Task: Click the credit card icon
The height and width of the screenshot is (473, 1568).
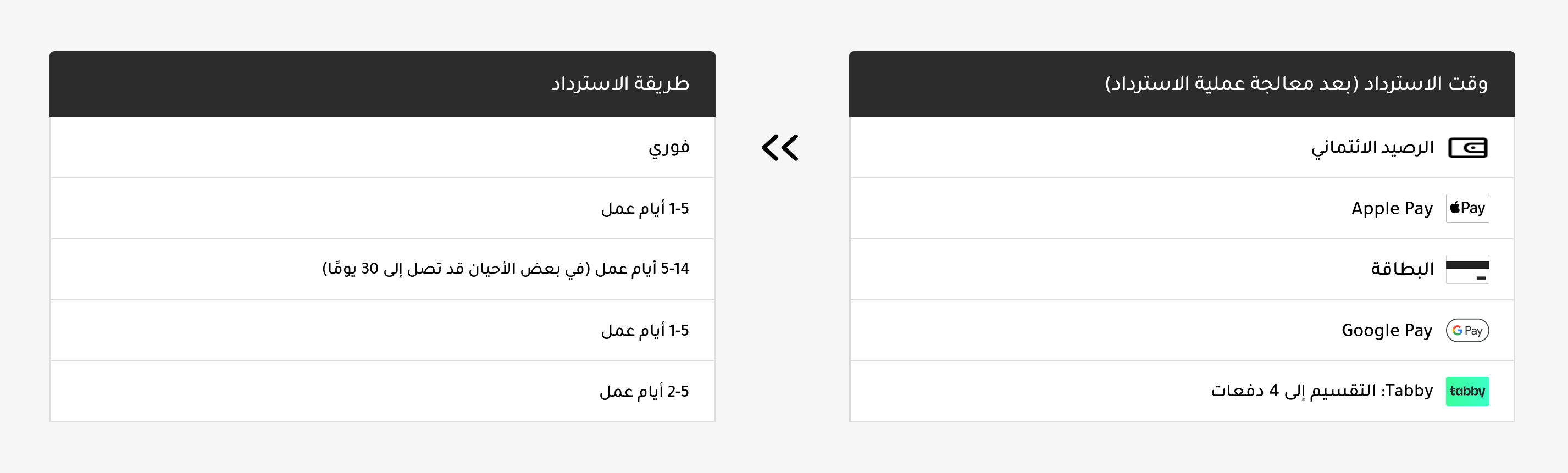Action: (1467, 269)
